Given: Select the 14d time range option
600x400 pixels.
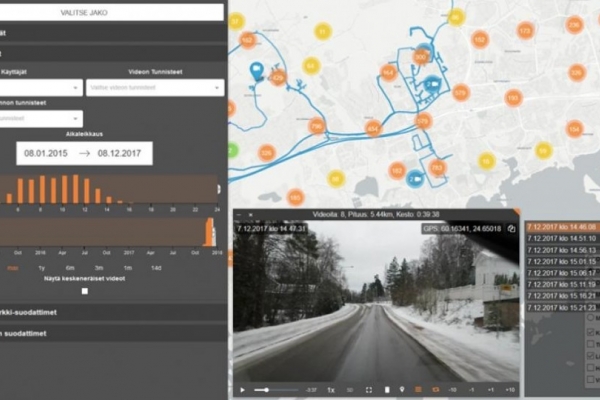Looking at the screenshot, I should click(156, 268).
